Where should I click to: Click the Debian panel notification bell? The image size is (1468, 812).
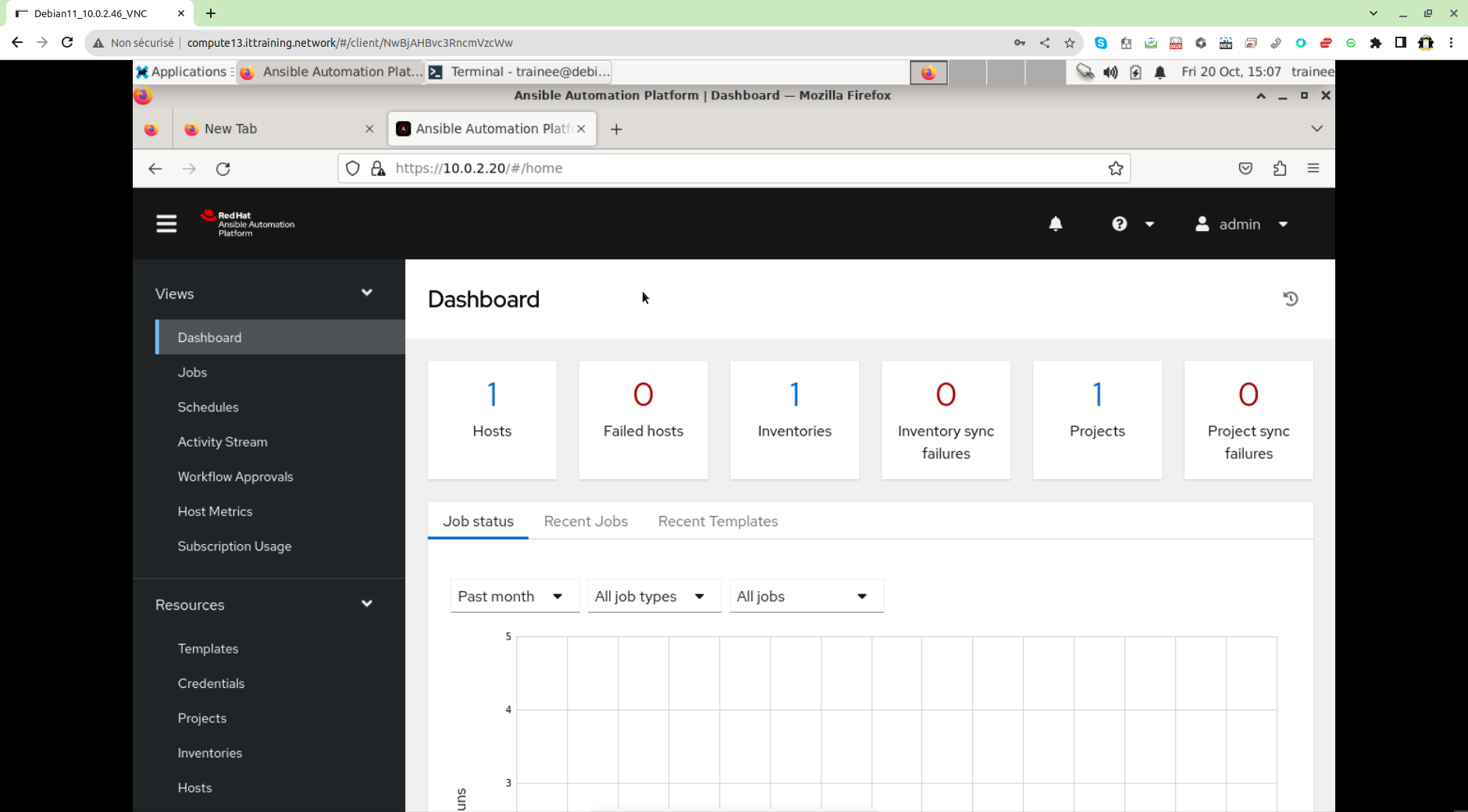click(x=1160, y=72)
